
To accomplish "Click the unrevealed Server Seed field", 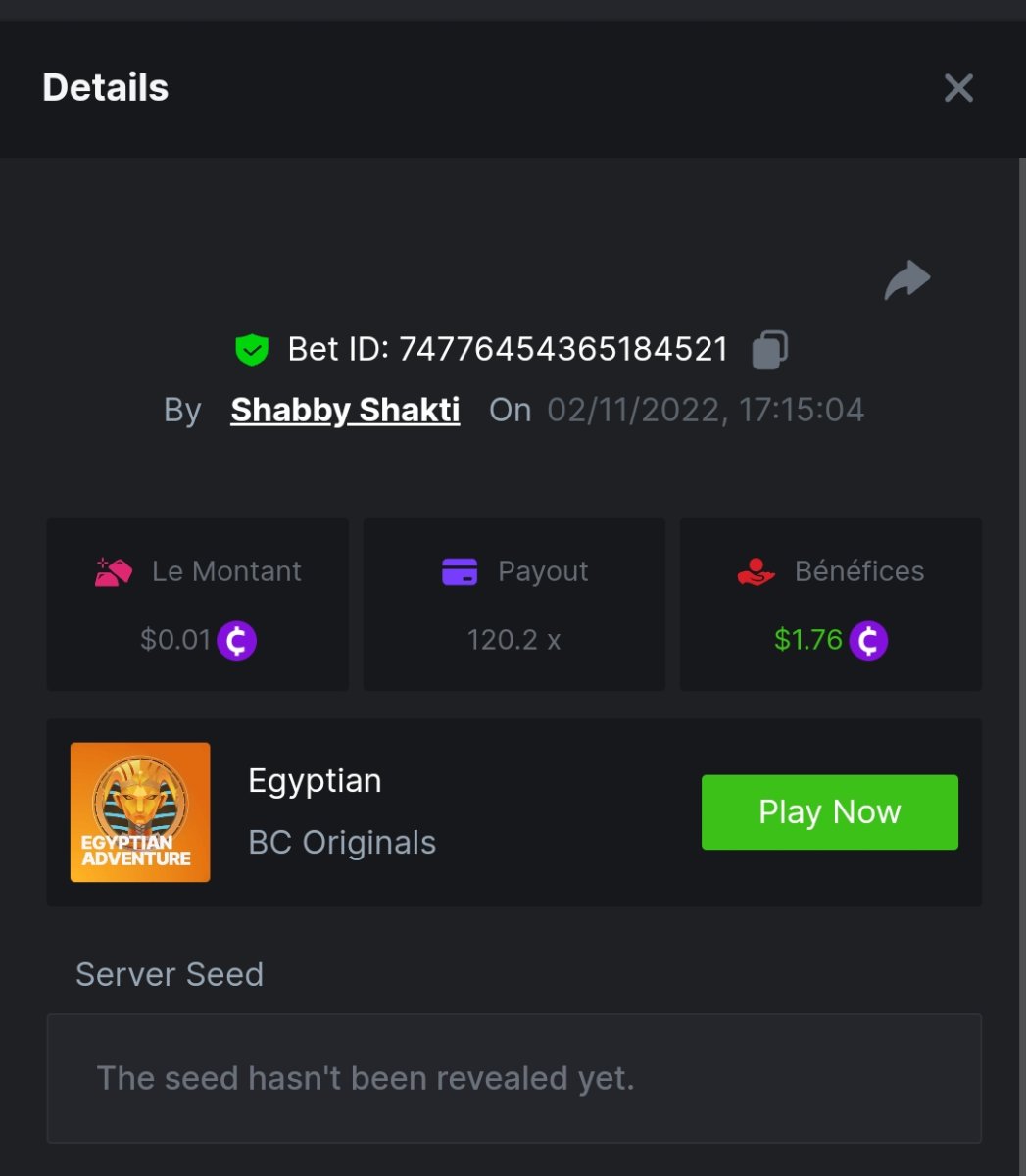I will coord(513,1078).
